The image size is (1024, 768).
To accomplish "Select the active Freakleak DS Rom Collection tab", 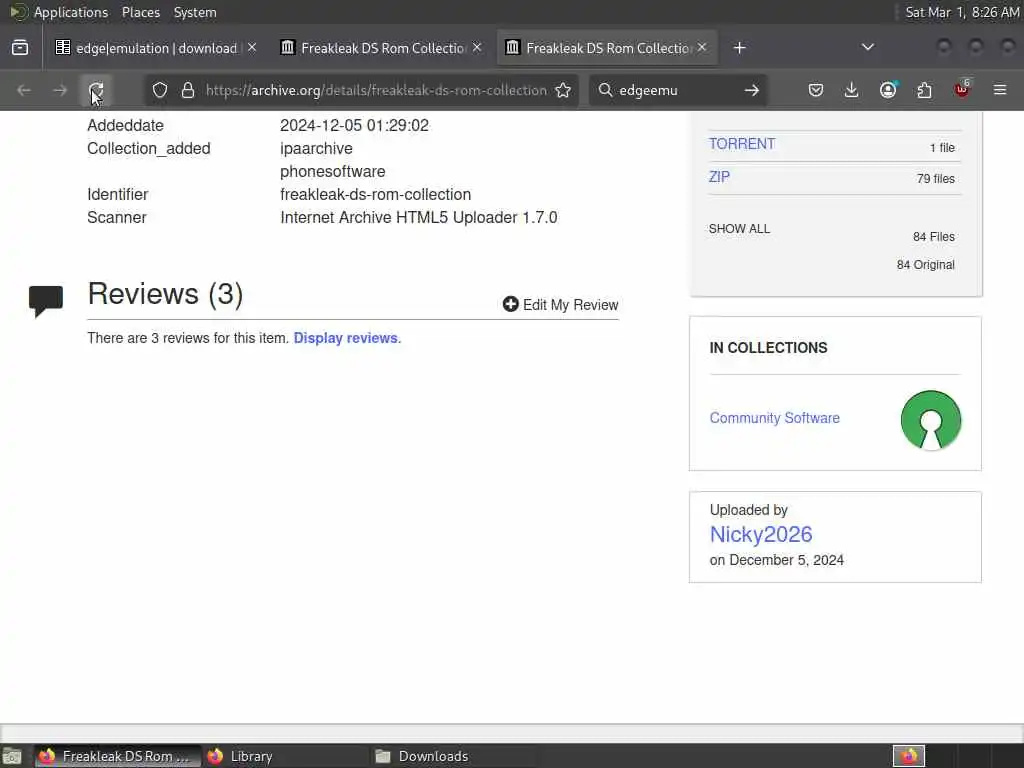I will [607, 48].
